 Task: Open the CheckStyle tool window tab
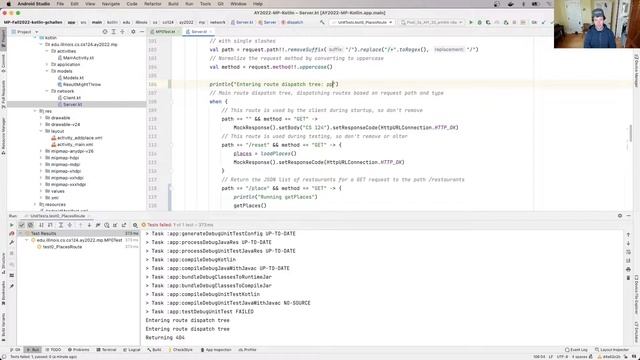tap(180, 350)
